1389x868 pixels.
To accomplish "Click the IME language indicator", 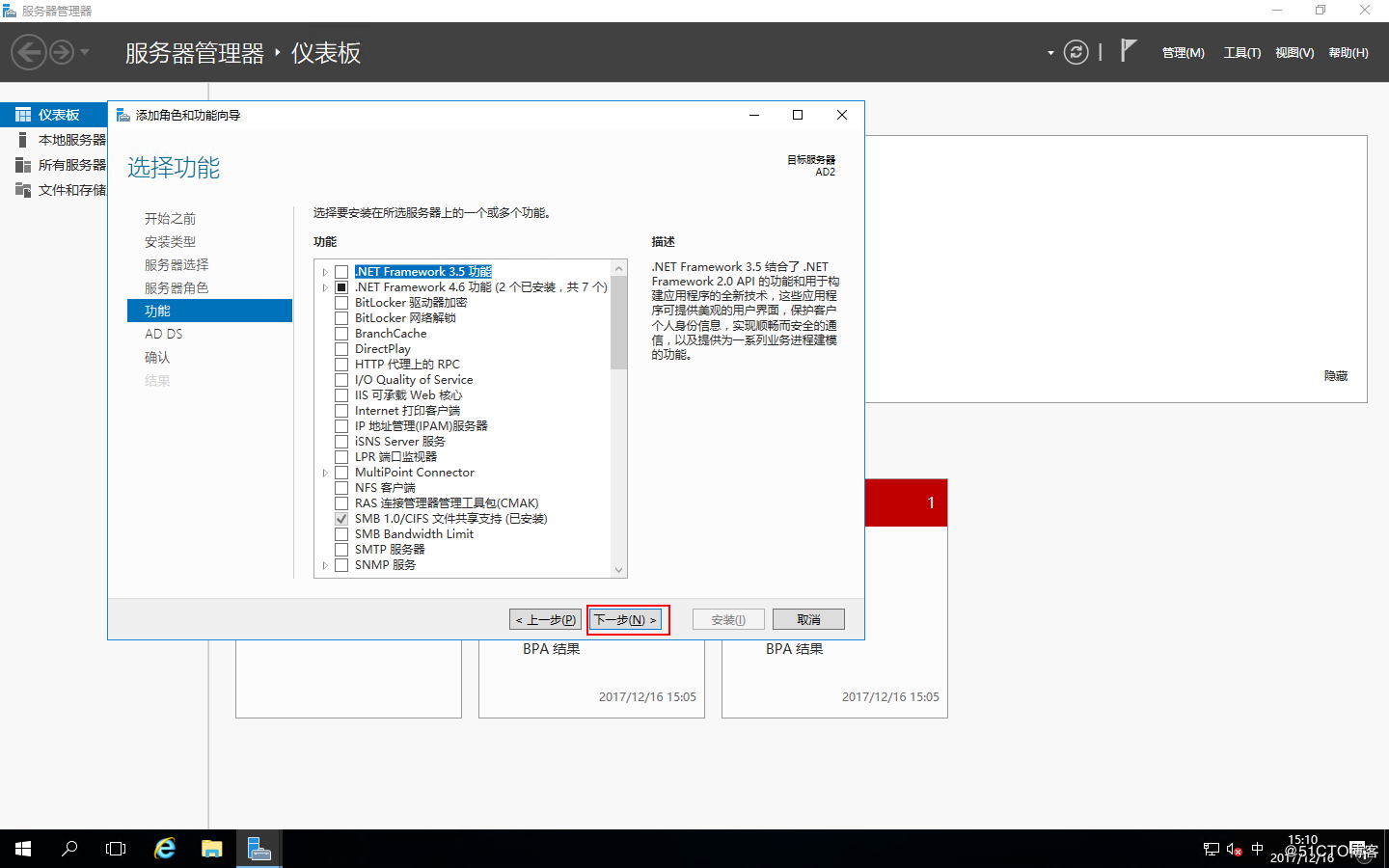I will tap(1257, 849).
